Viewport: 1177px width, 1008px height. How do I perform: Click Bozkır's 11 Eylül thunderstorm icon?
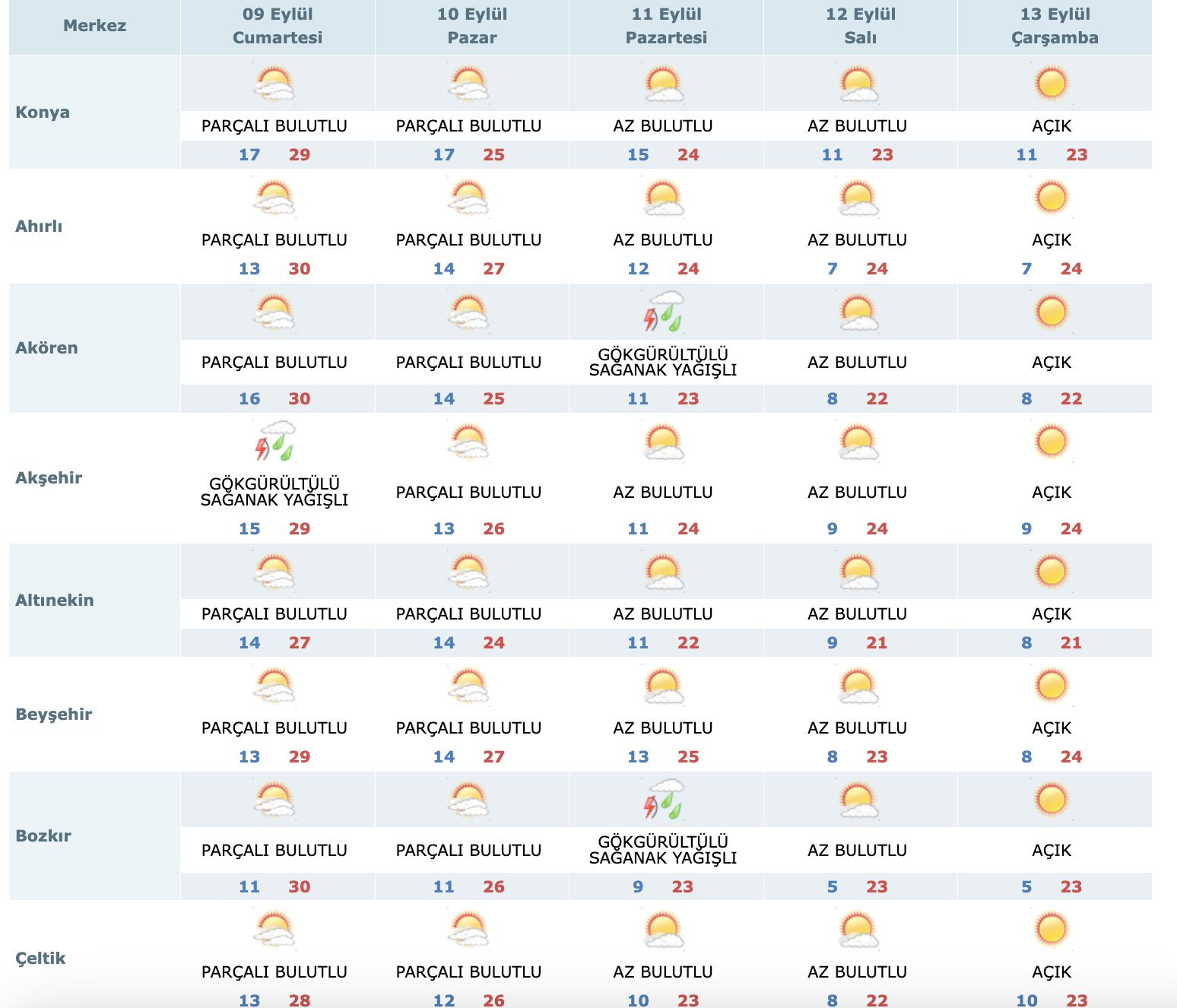point(664,799)
